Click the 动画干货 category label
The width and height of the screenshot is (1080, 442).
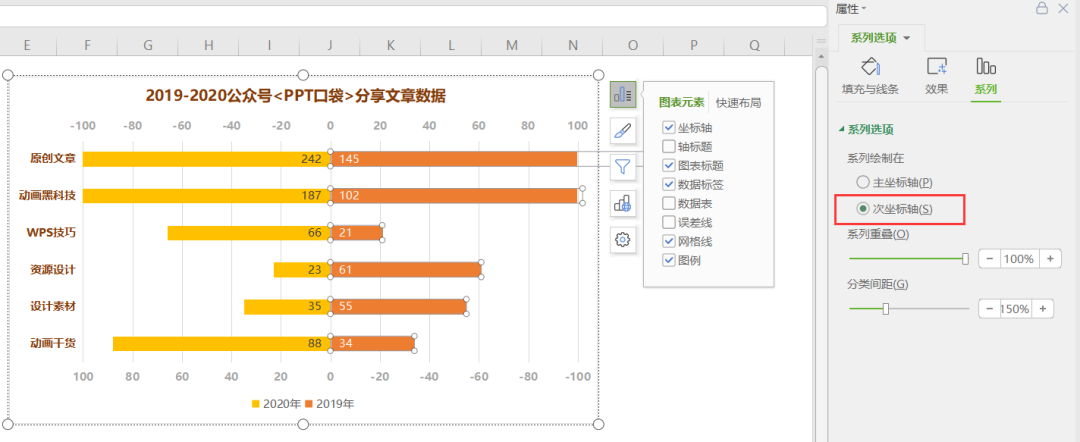52,344
